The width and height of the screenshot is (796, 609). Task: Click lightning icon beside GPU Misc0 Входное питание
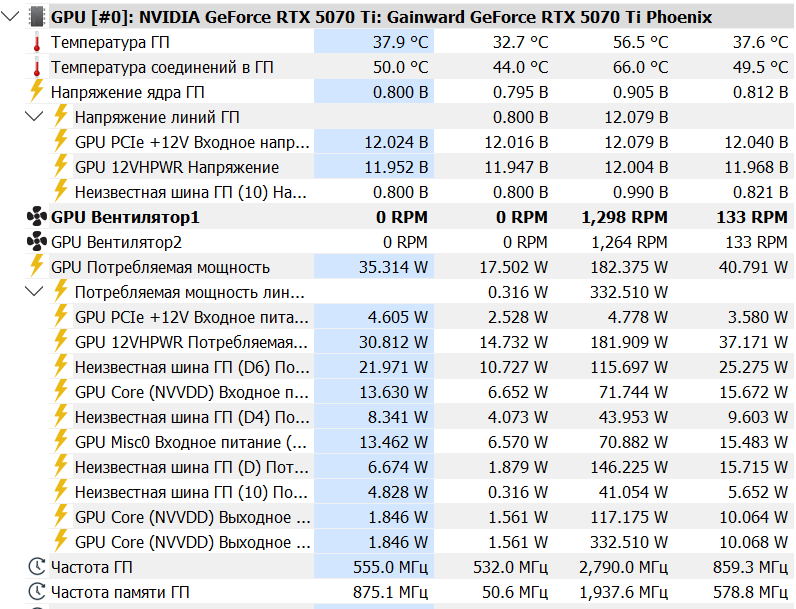pyautogui.click(x=61, y=441)
